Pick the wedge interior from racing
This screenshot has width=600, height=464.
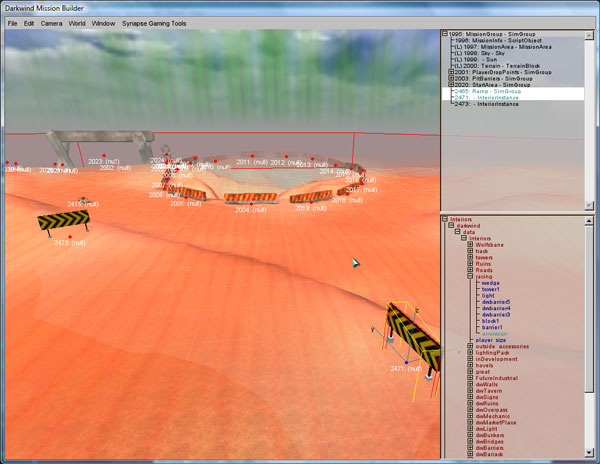point(490,283)
